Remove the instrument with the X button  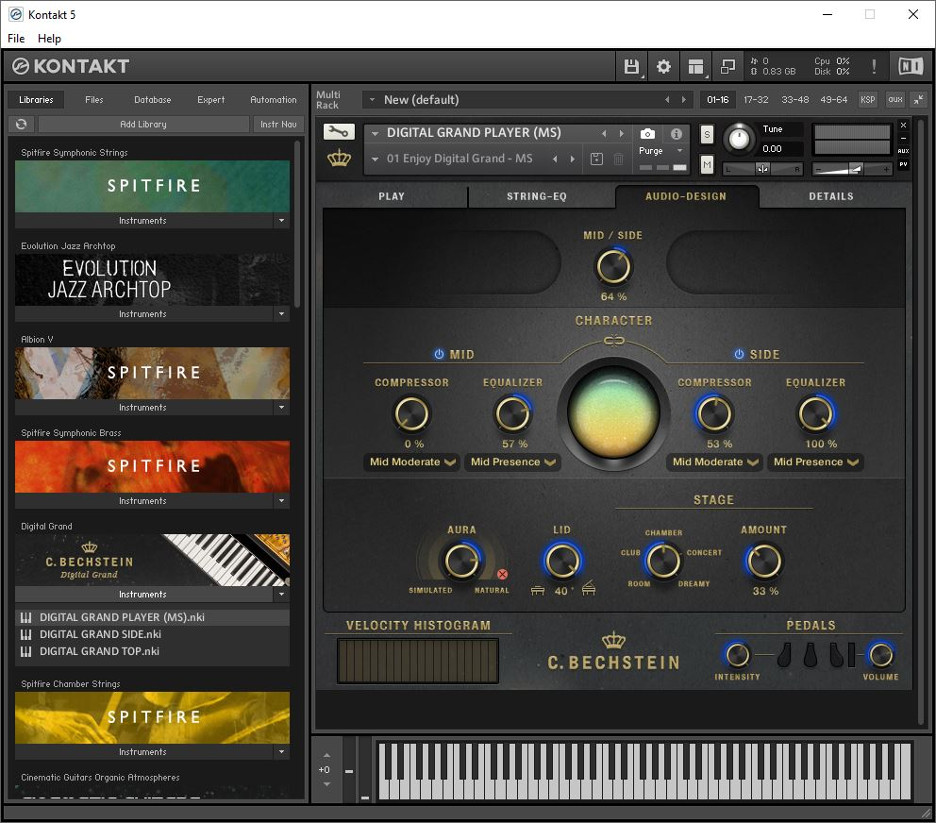[903, 125]
